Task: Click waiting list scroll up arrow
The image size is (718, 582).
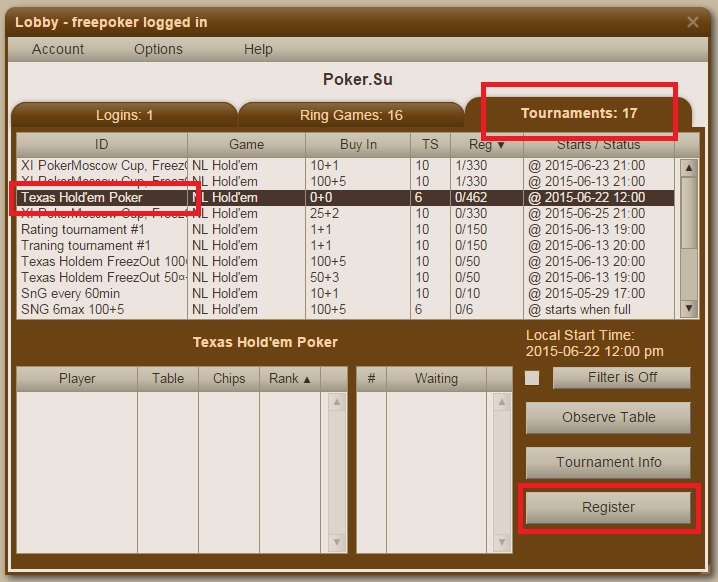Action: click(502, 402)
